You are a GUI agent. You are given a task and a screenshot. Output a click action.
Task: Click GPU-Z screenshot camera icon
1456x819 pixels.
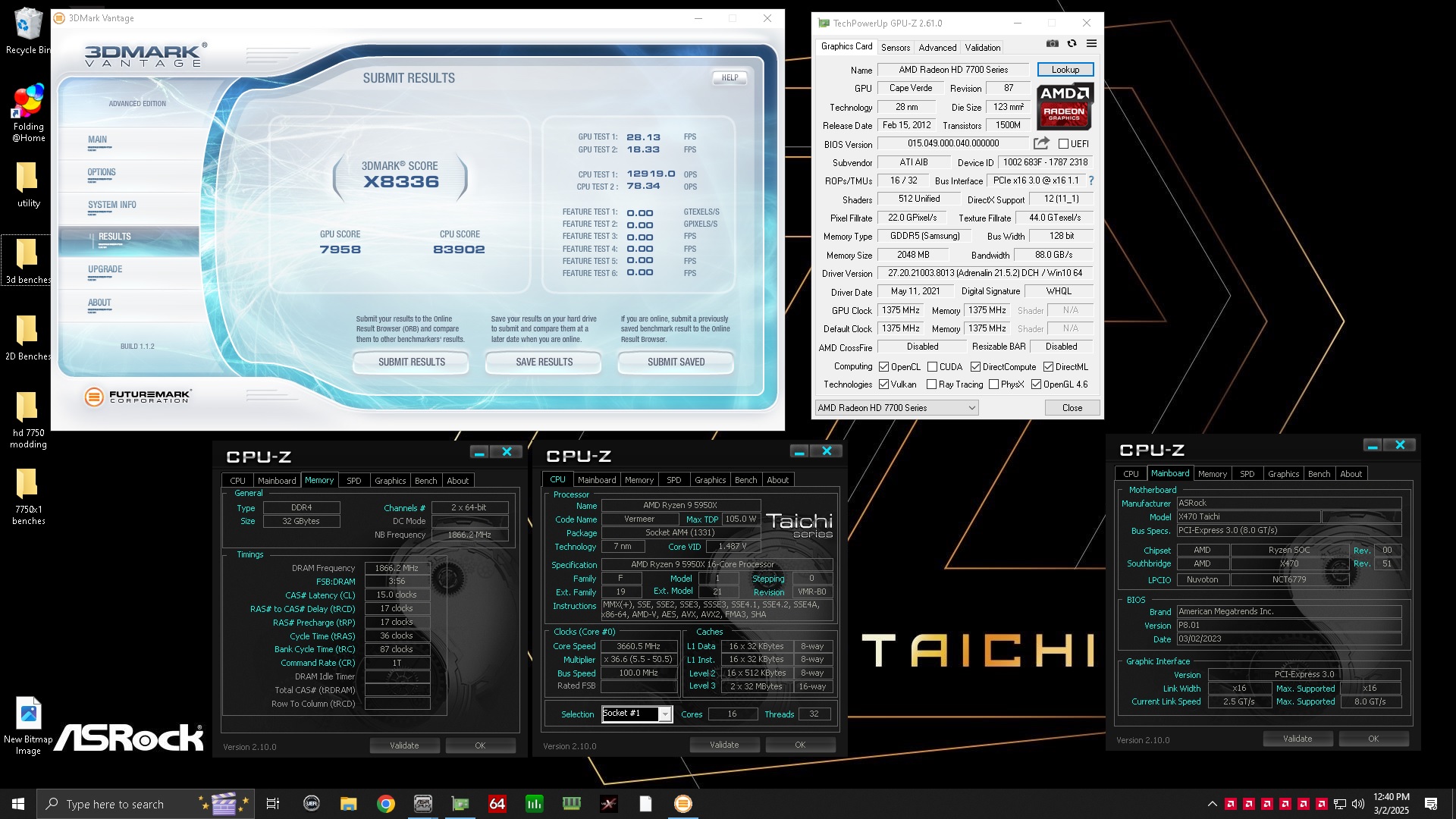click(x=1053, y=44)
